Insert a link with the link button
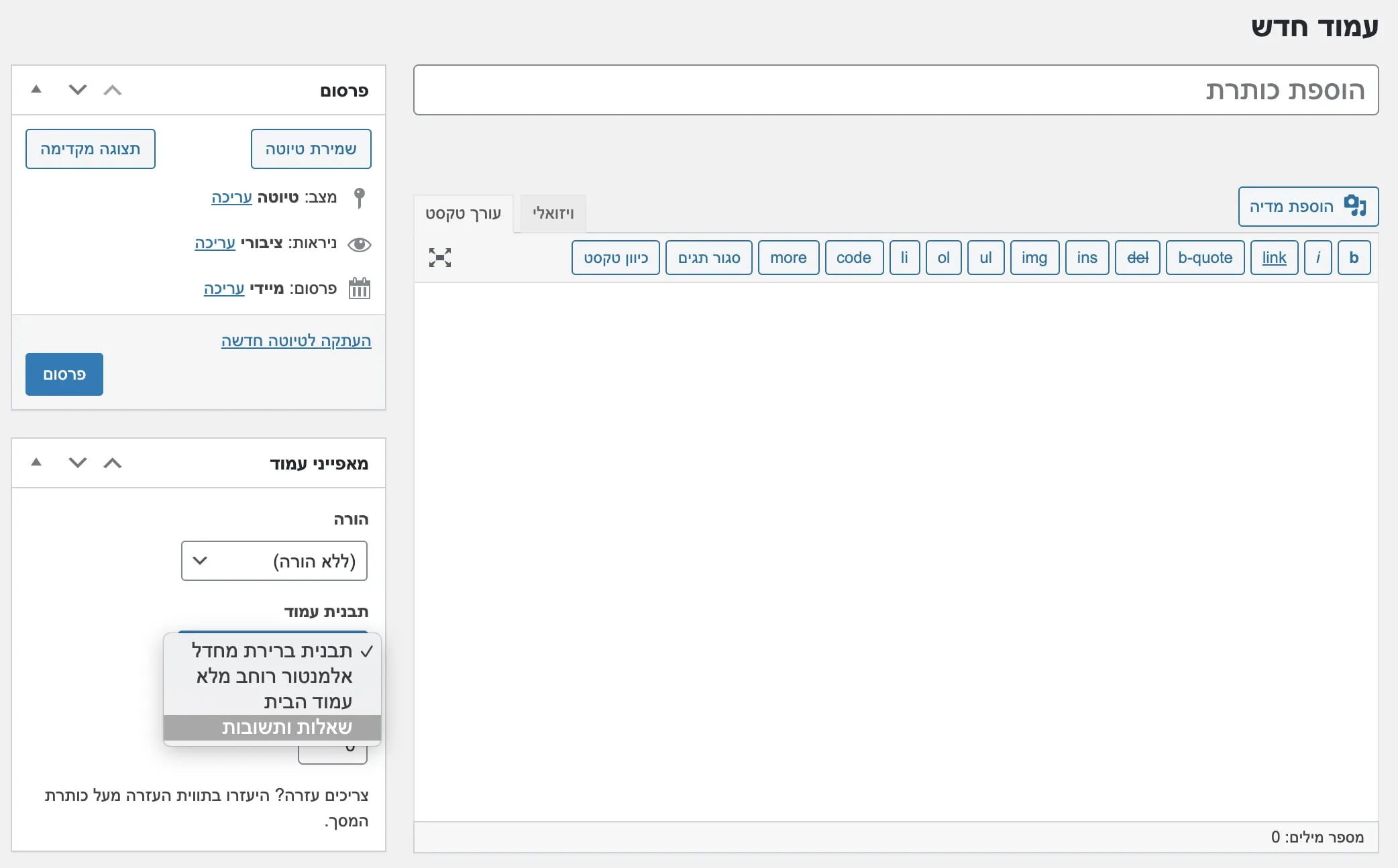This screenshot has width=1398, height=868. click(1274, 258)
